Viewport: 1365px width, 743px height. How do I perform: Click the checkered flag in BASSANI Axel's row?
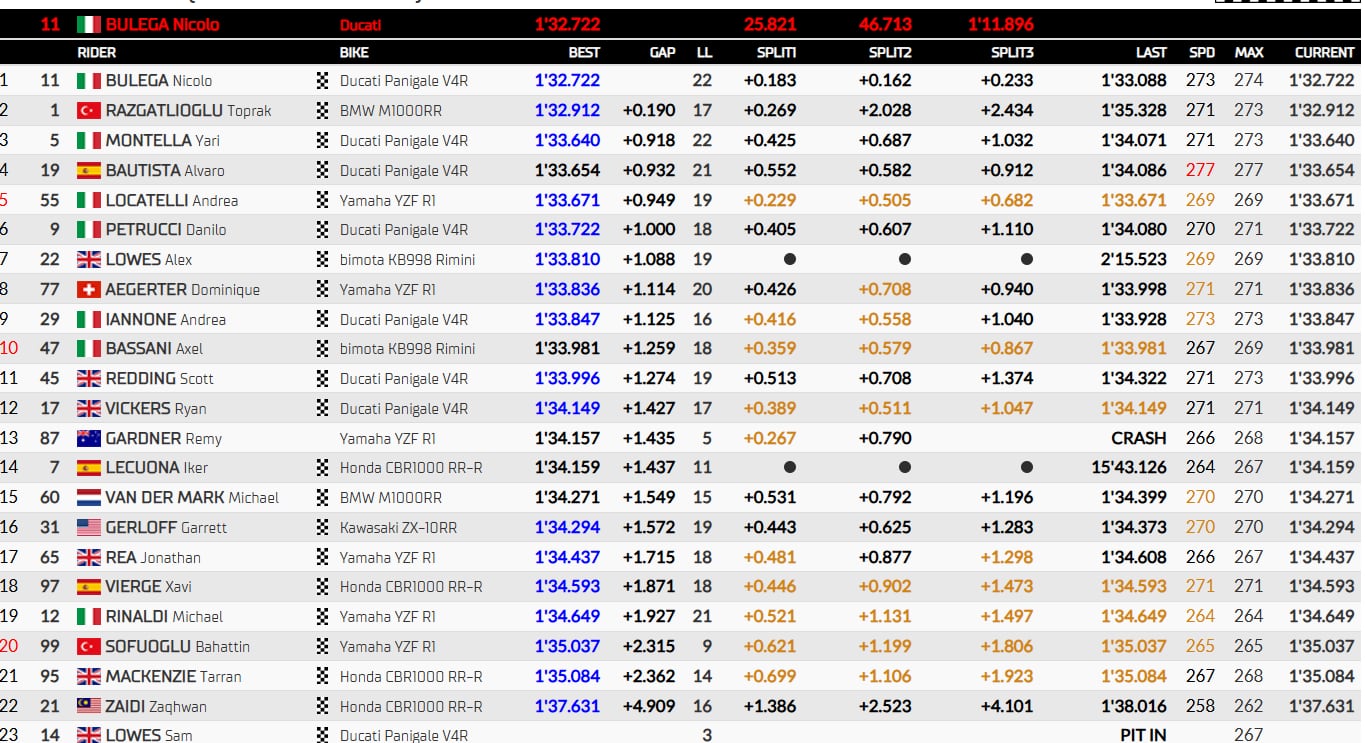point(323,349)
